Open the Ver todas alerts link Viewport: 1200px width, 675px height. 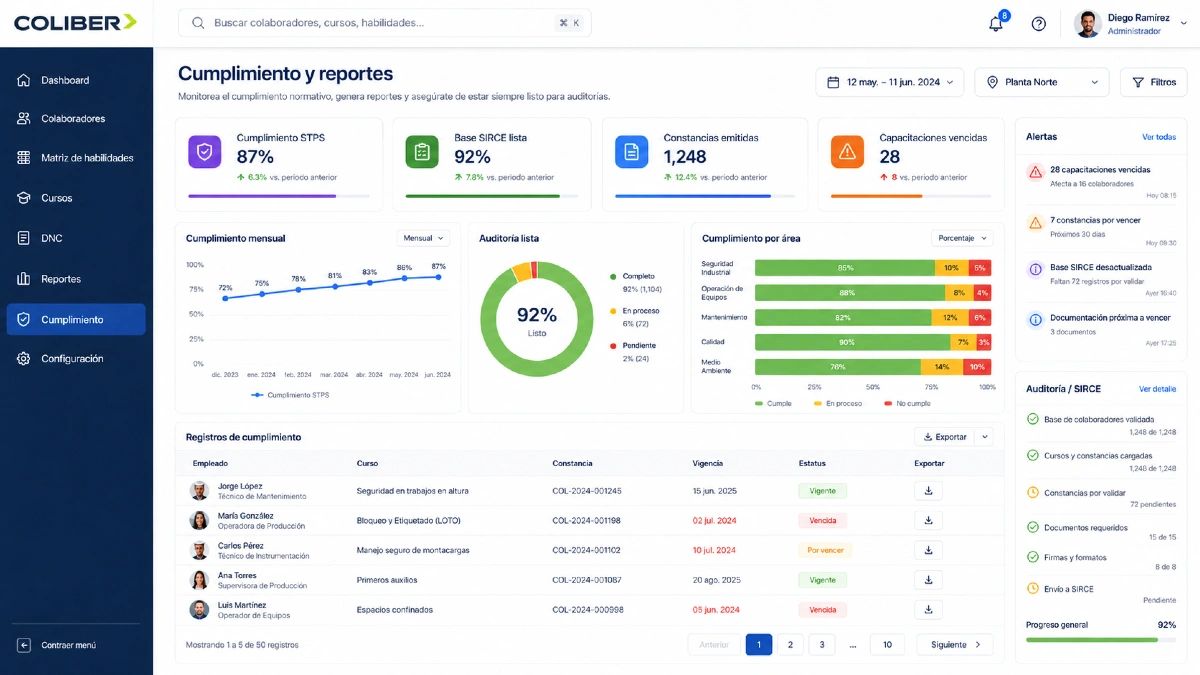point(1159,137)
